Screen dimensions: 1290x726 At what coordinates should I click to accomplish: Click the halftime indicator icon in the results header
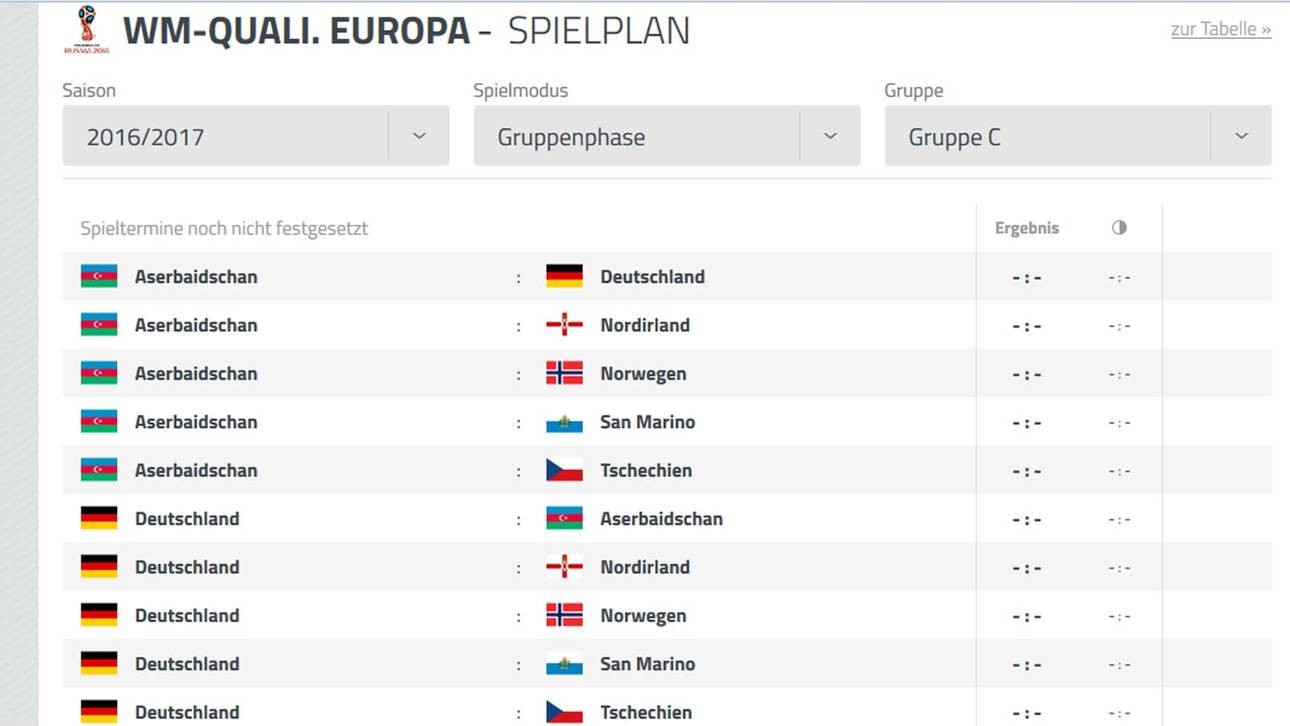click(1119, 227)
